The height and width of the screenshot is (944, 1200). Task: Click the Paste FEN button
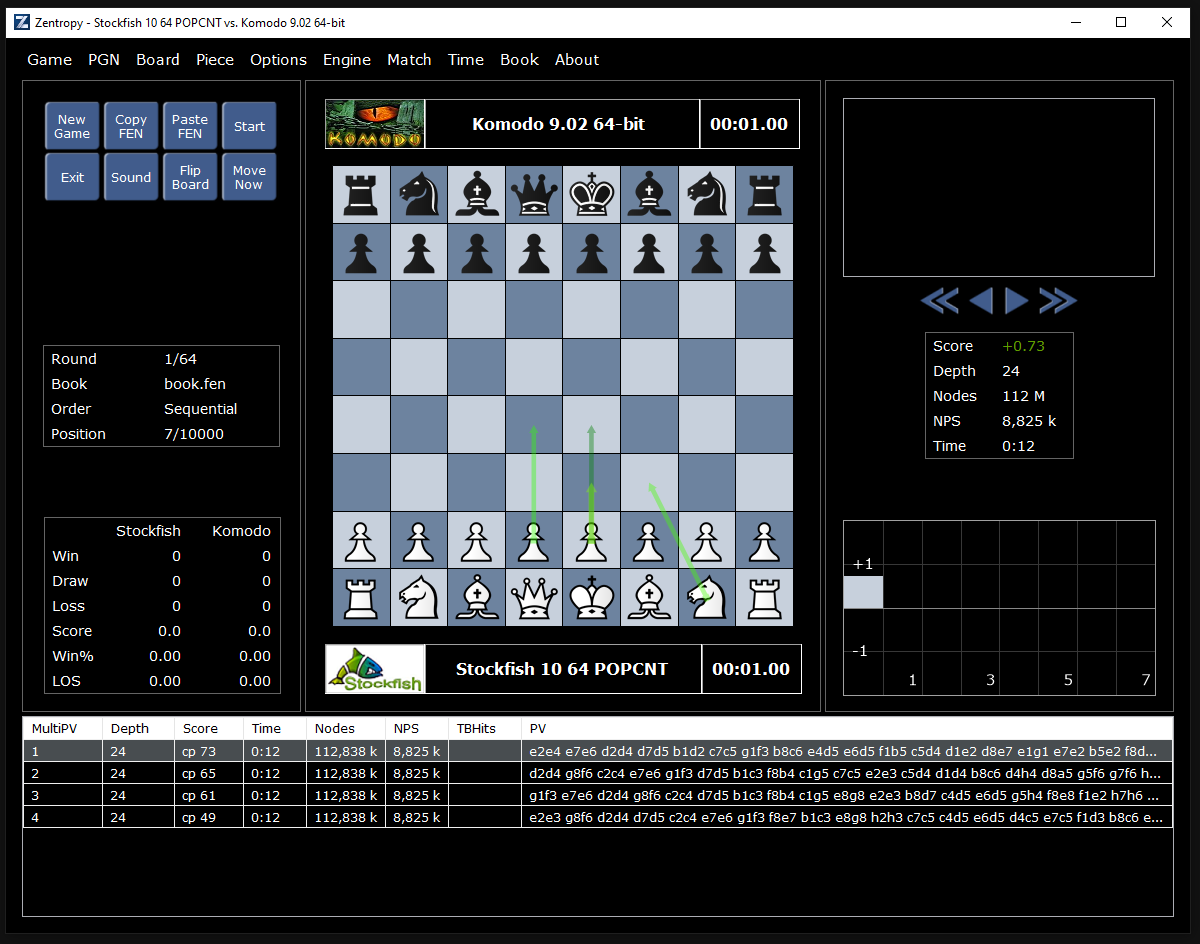coord(190,126)
